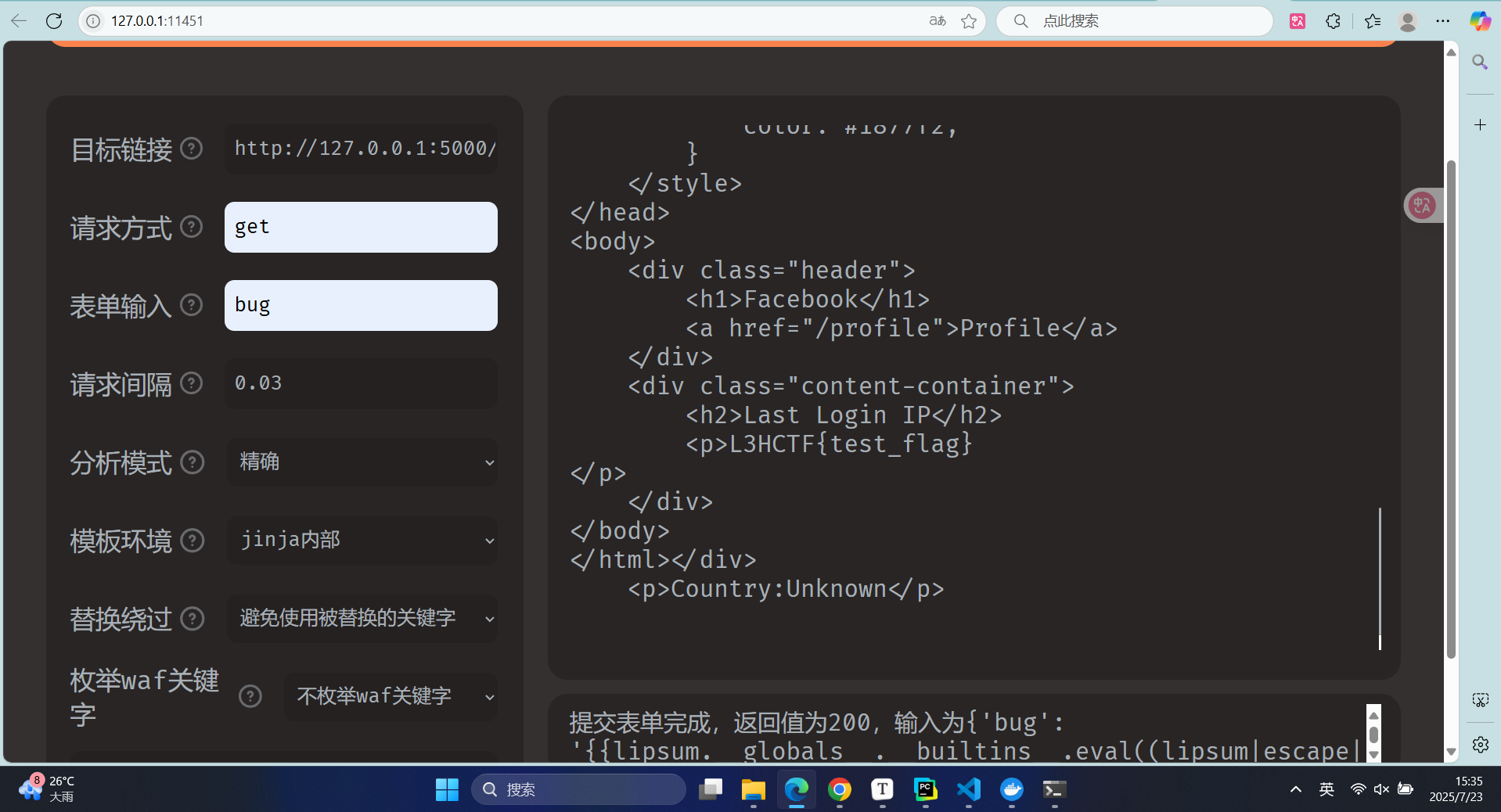Viewport: 1501px width, 812px height.
Task: Open the 分析模式 dropdown showing 精确
Action: pos(362,462)
